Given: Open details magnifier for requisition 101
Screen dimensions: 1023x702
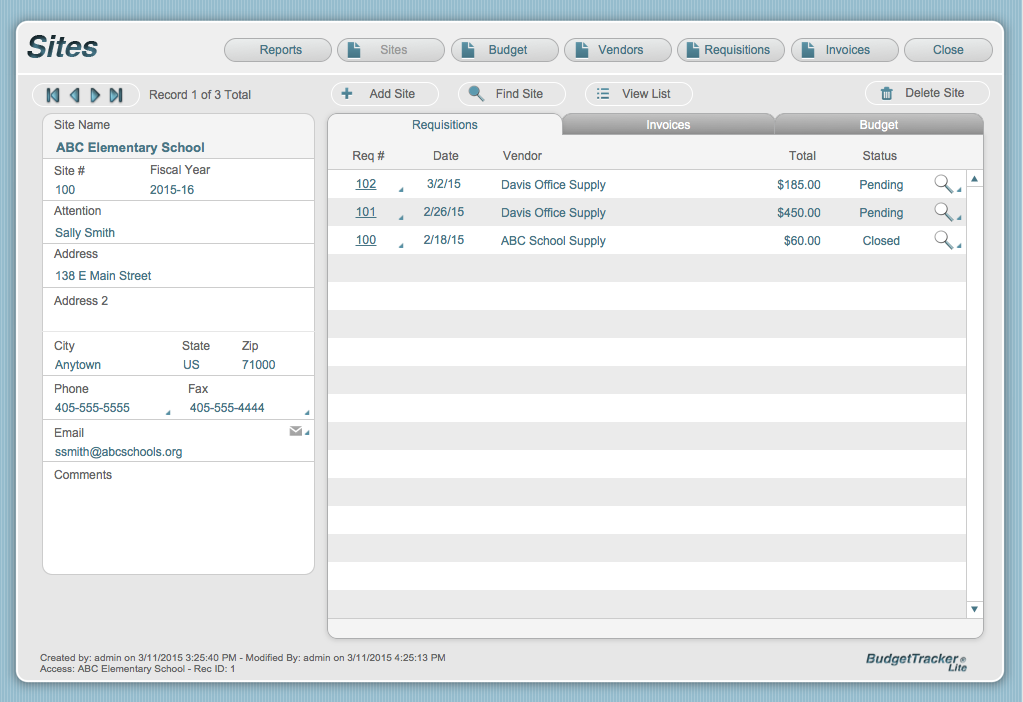Looking at the screenshot, I should pos(943,211).
